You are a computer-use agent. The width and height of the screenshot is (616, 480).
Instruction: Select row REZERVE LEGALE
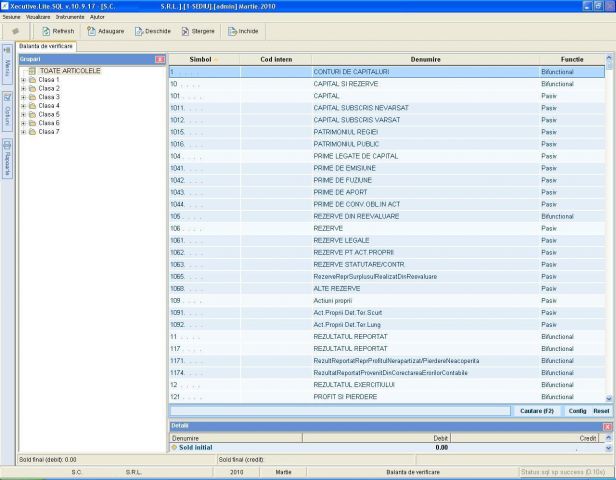pyautogui.click(x=387, y=240)
